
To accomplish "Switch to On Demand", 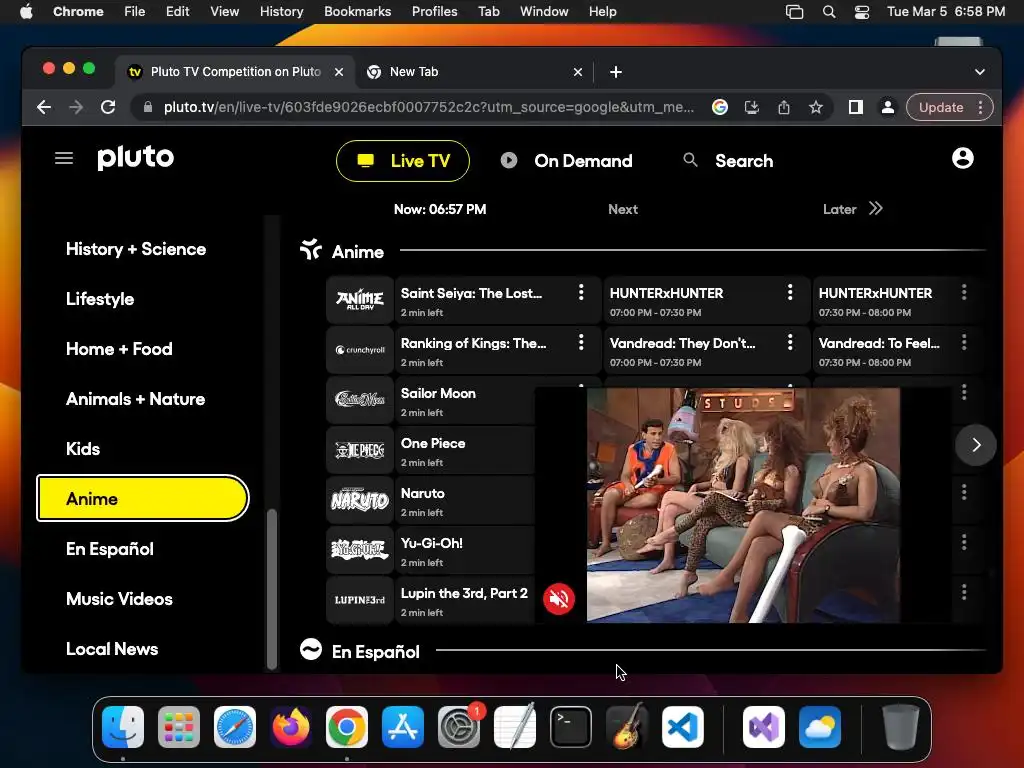I will point(566,161).
